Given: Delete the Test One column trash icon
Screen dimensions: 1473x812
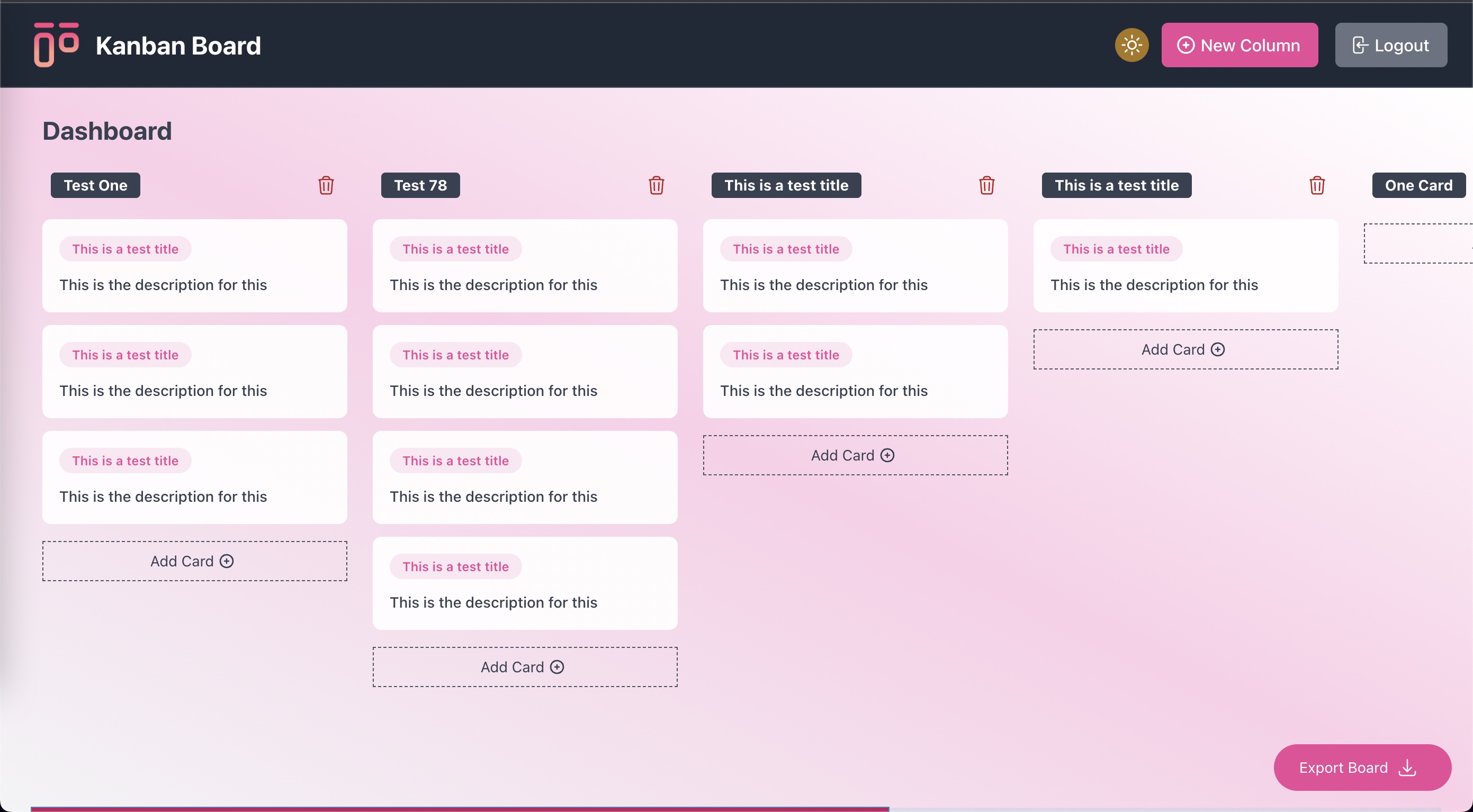Looking at the screenshot, I should [x=326, y=185].
